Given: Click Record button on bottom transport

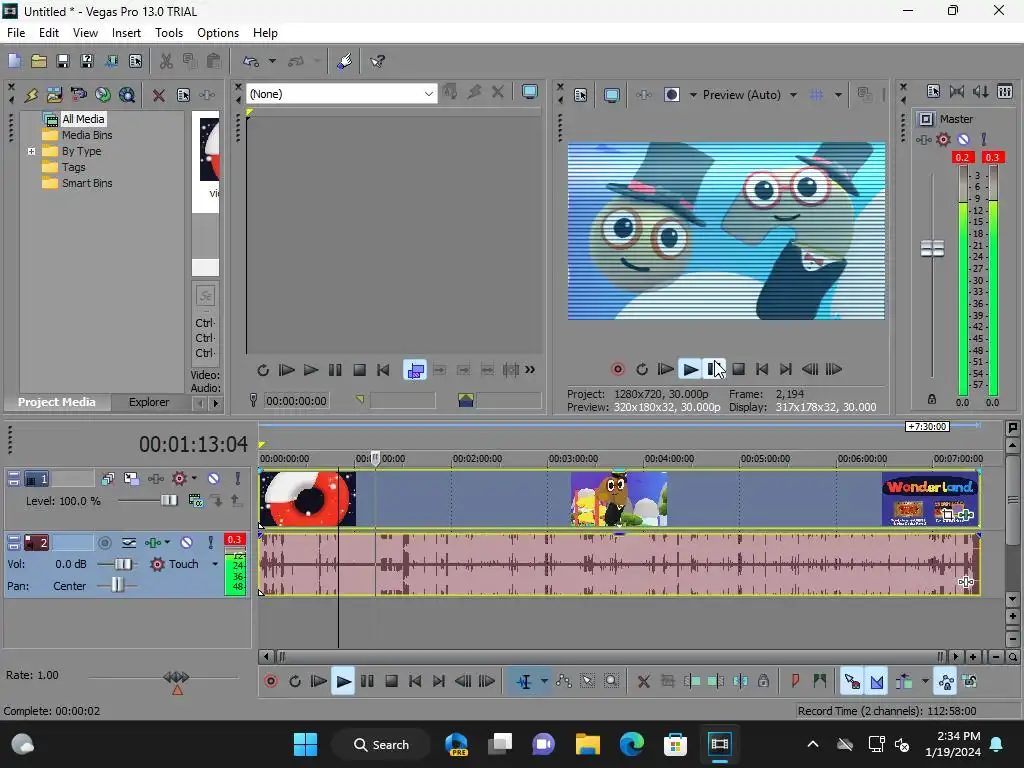Looking at the screenshot, I should (270, 682).
